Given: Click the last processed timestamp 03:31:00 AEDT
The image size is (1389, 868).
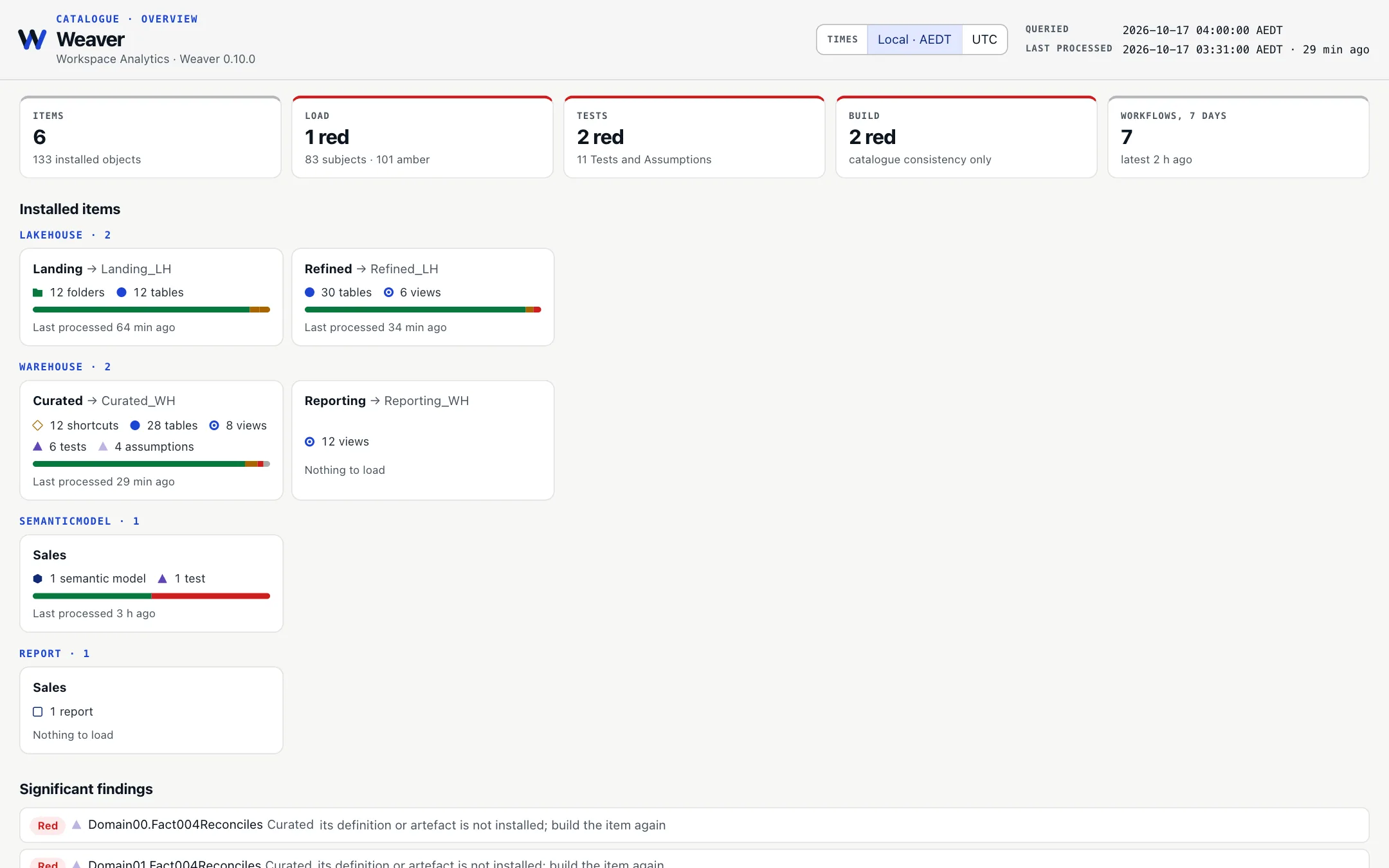Looking at the screenshot, I should tap(1203, 50).
